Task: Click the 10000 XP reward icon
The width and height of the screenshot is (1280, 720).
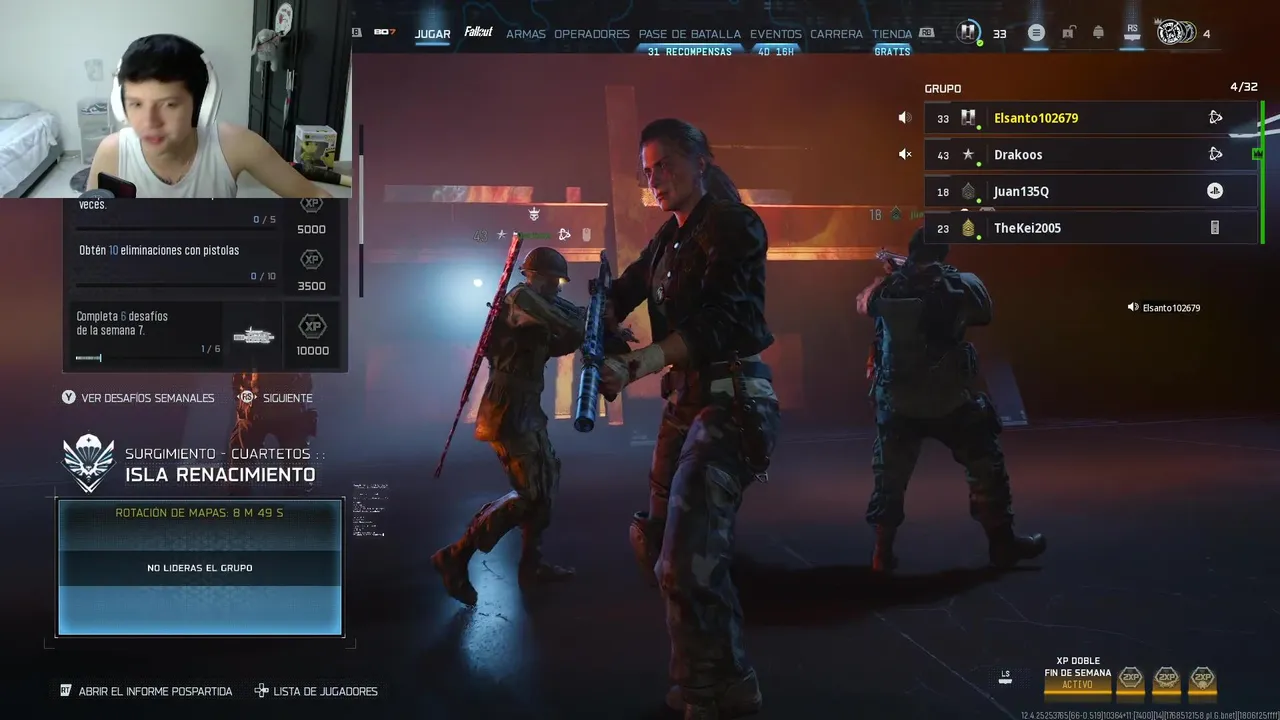Action: (312, 326)
